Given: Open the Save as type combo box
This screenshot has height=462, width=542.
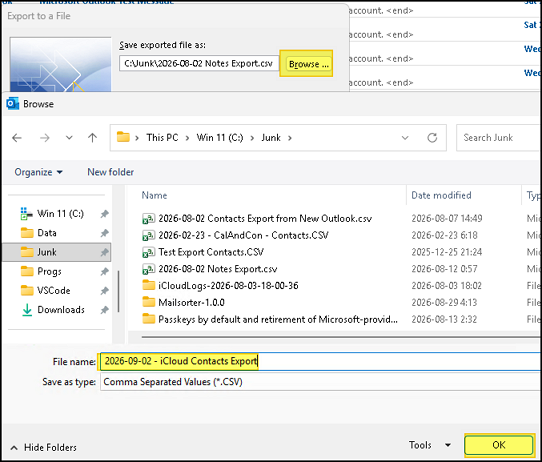Looking at the screenshot, I should click(321, 382).
